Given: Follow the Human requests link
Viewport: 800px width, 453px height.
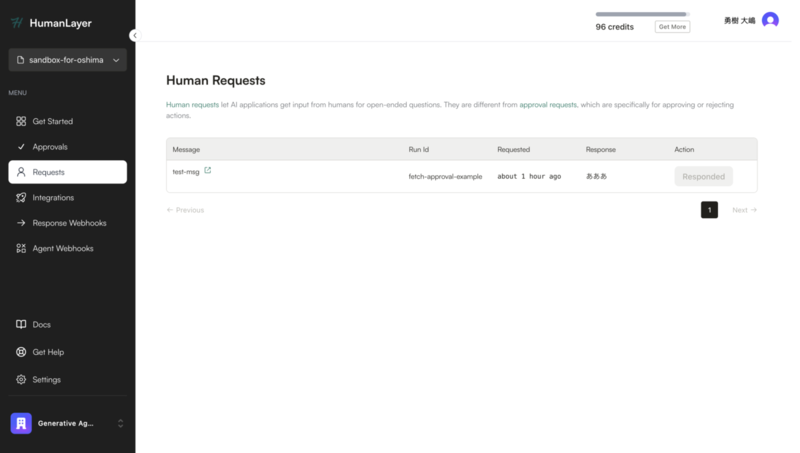Looking at the screenshot, I should click(x=192, y=105).
